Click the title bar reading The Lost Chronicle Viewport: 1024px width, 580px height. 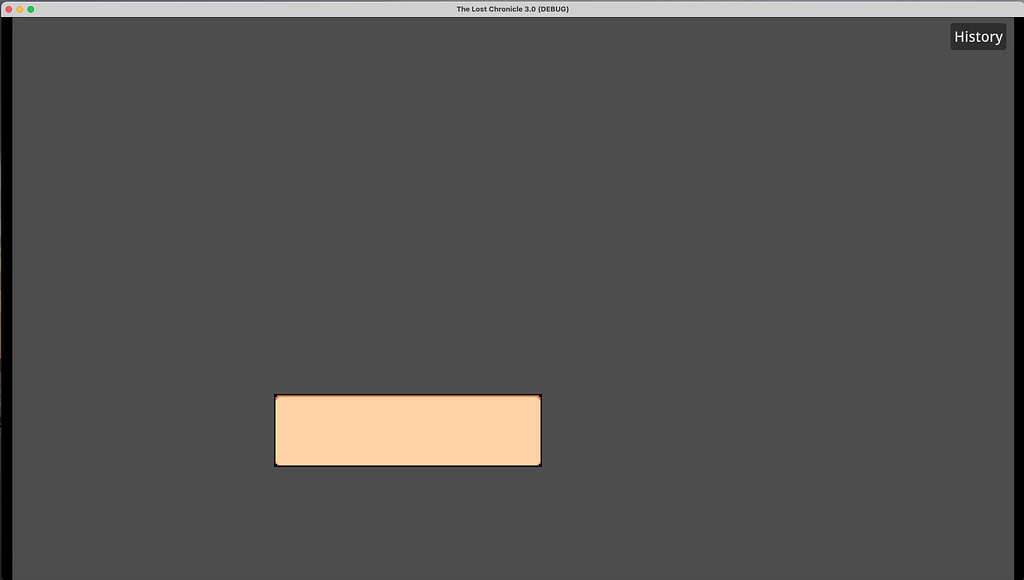(x=512, y=8)
